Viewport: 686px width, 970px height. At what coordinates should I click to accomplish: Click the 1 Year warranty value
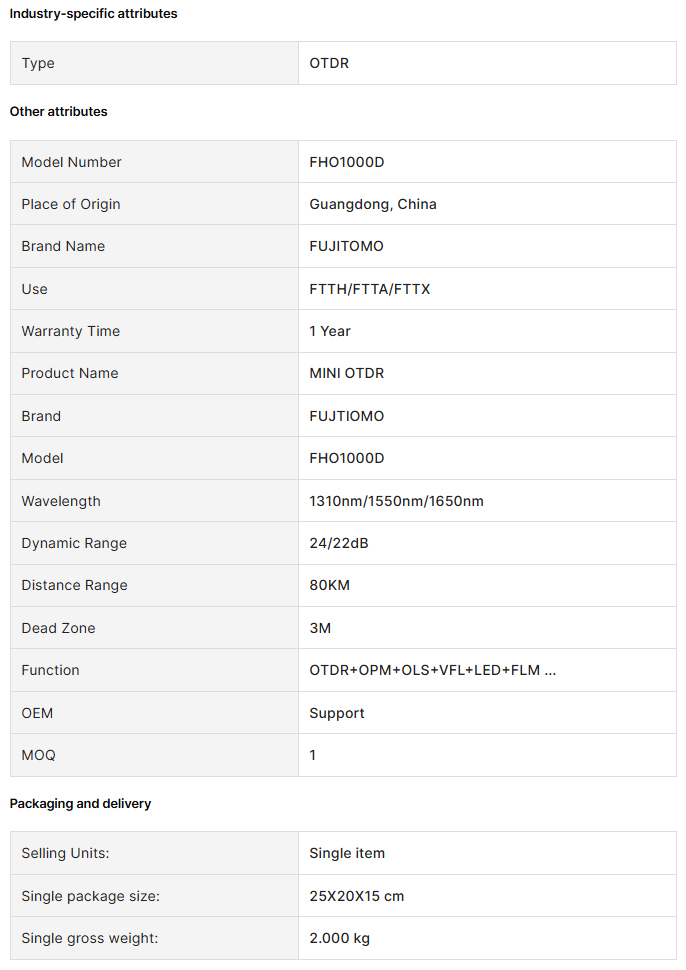pos(330,331)
